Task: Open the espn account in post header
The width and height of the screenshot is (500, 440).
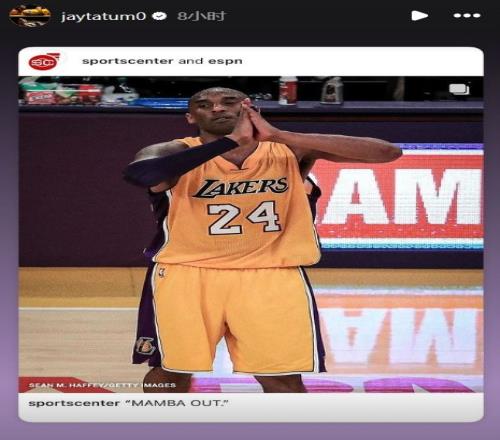Action: point(225,61)
